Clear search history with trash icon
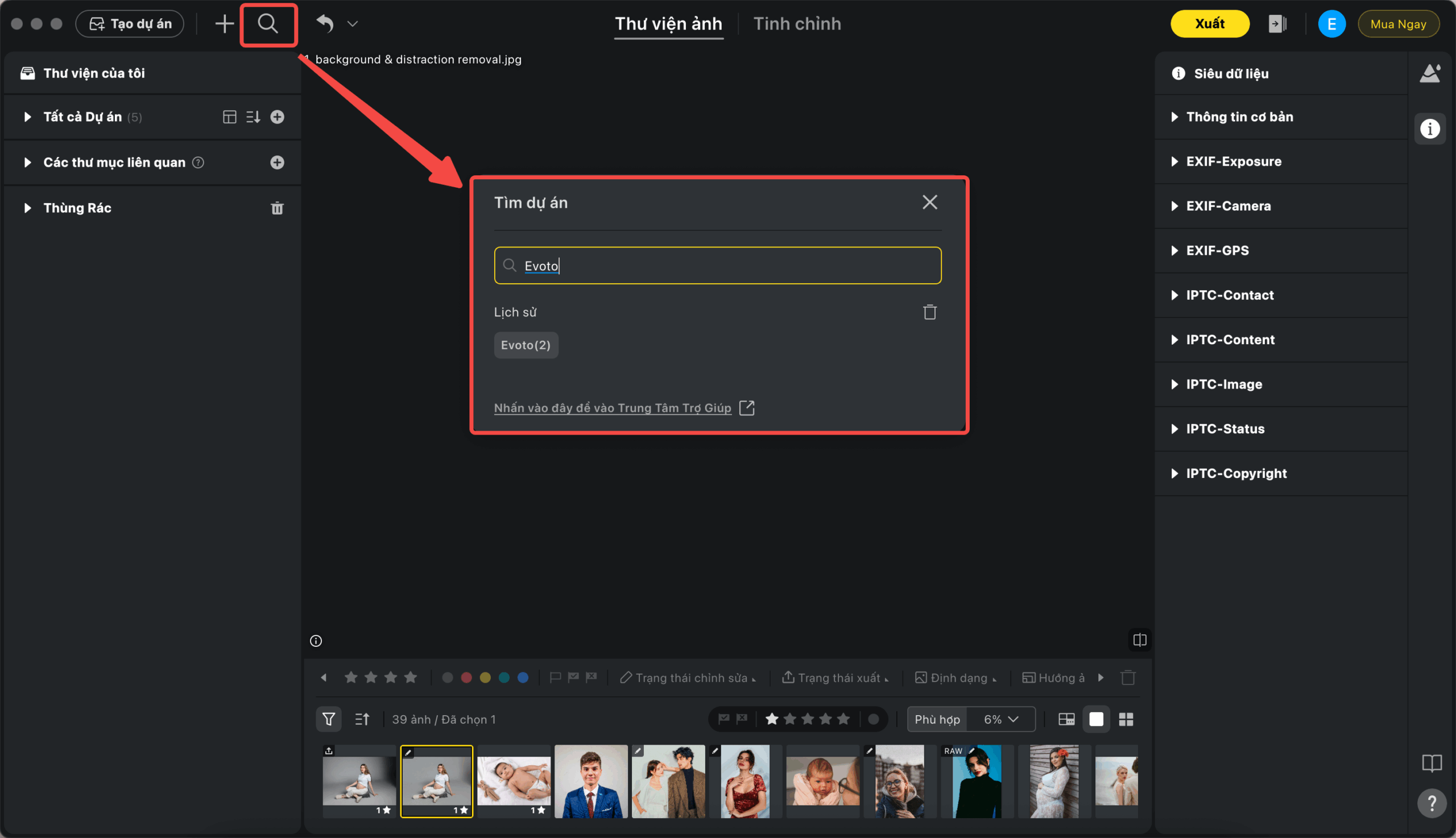This screenshot has height=838, width=1456. click(x=930, y=312)
